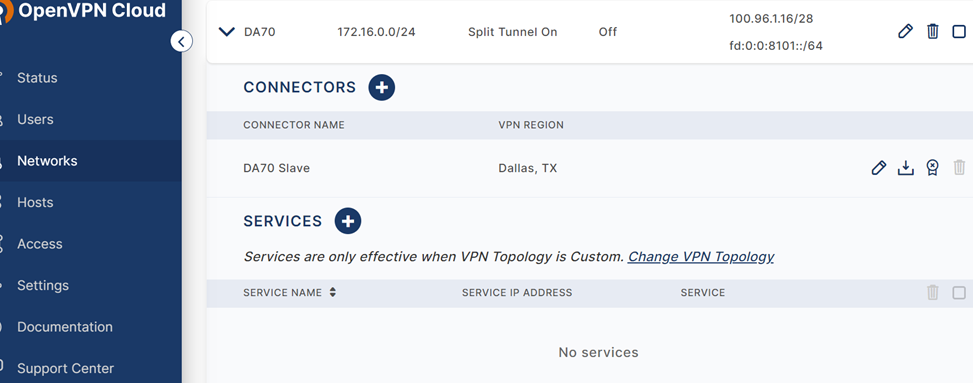Click the grayed trash icon for DA70 Slave

(x=959, y=168)
